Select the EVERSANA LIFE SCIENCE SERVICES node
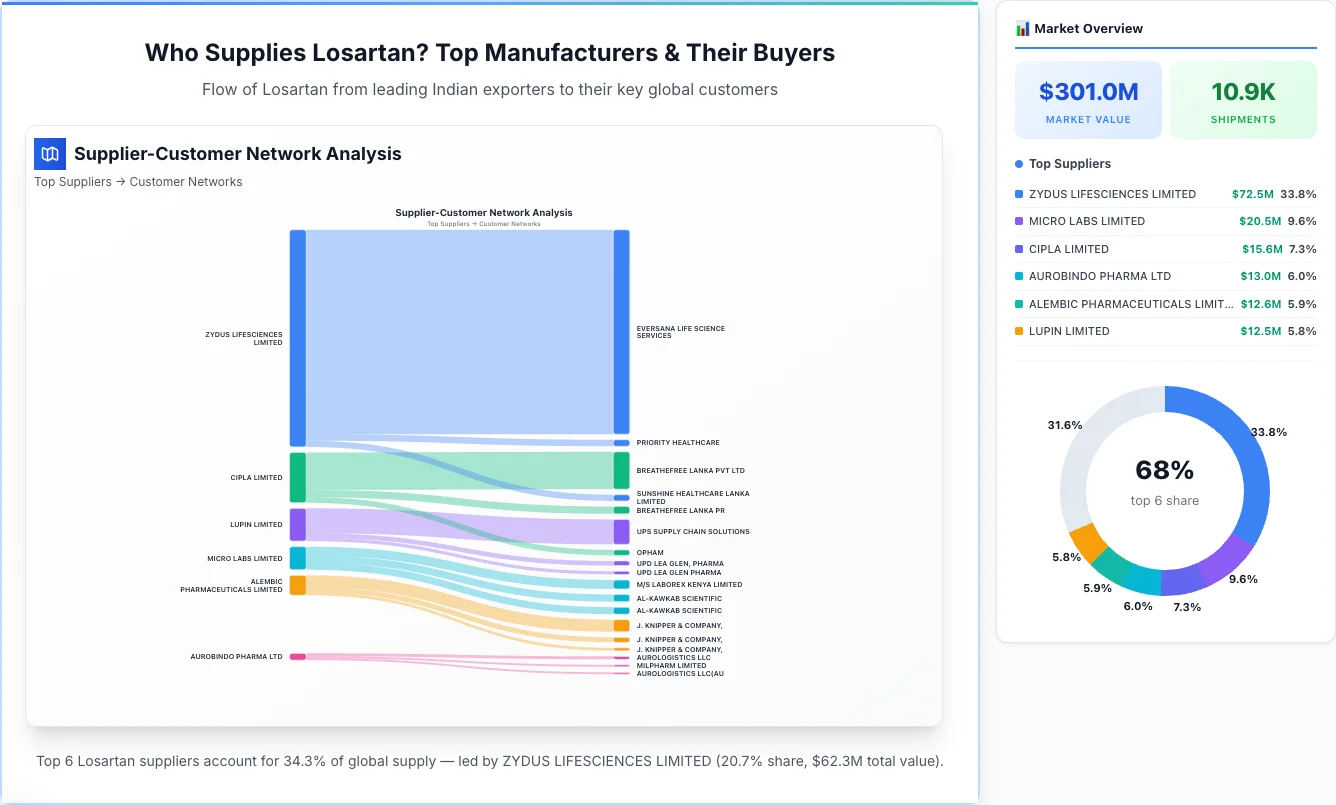This screenshot has height=805, width=1336. 621,332
